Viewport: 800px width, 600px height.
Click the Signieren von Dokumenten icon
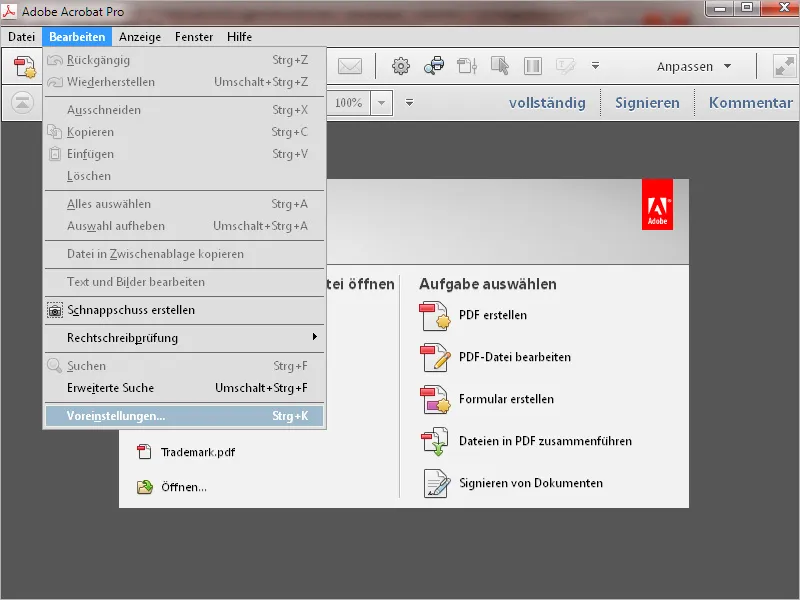[436, 483]
